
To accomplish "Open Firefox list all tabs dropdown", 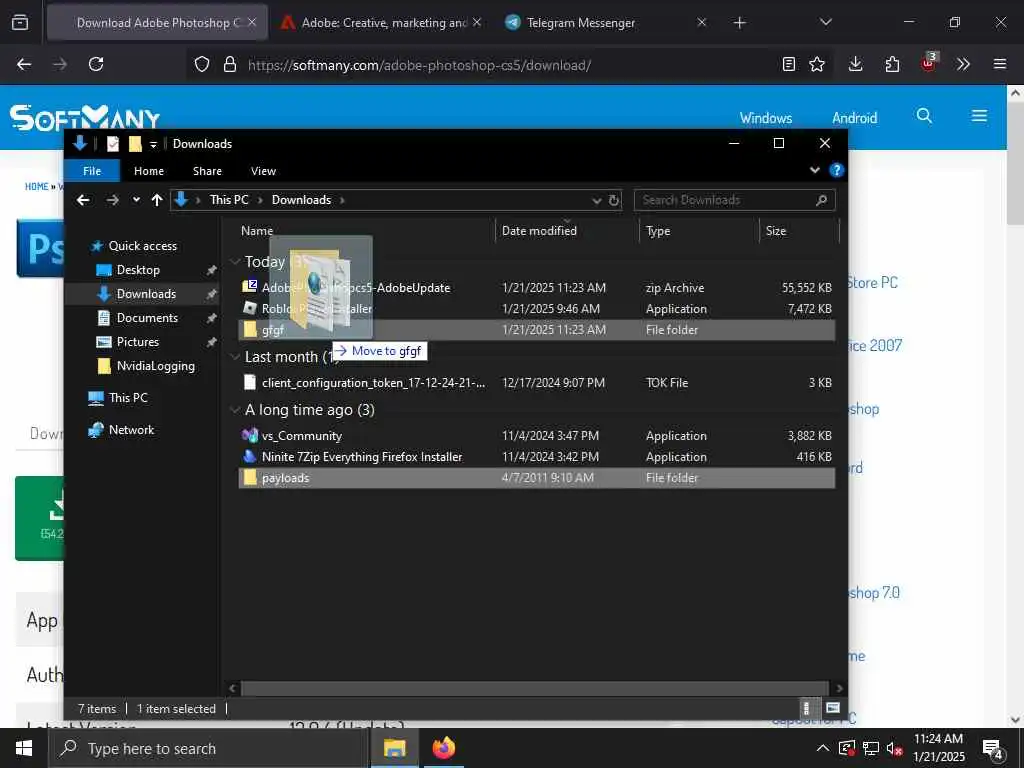I will pos(825,23).
